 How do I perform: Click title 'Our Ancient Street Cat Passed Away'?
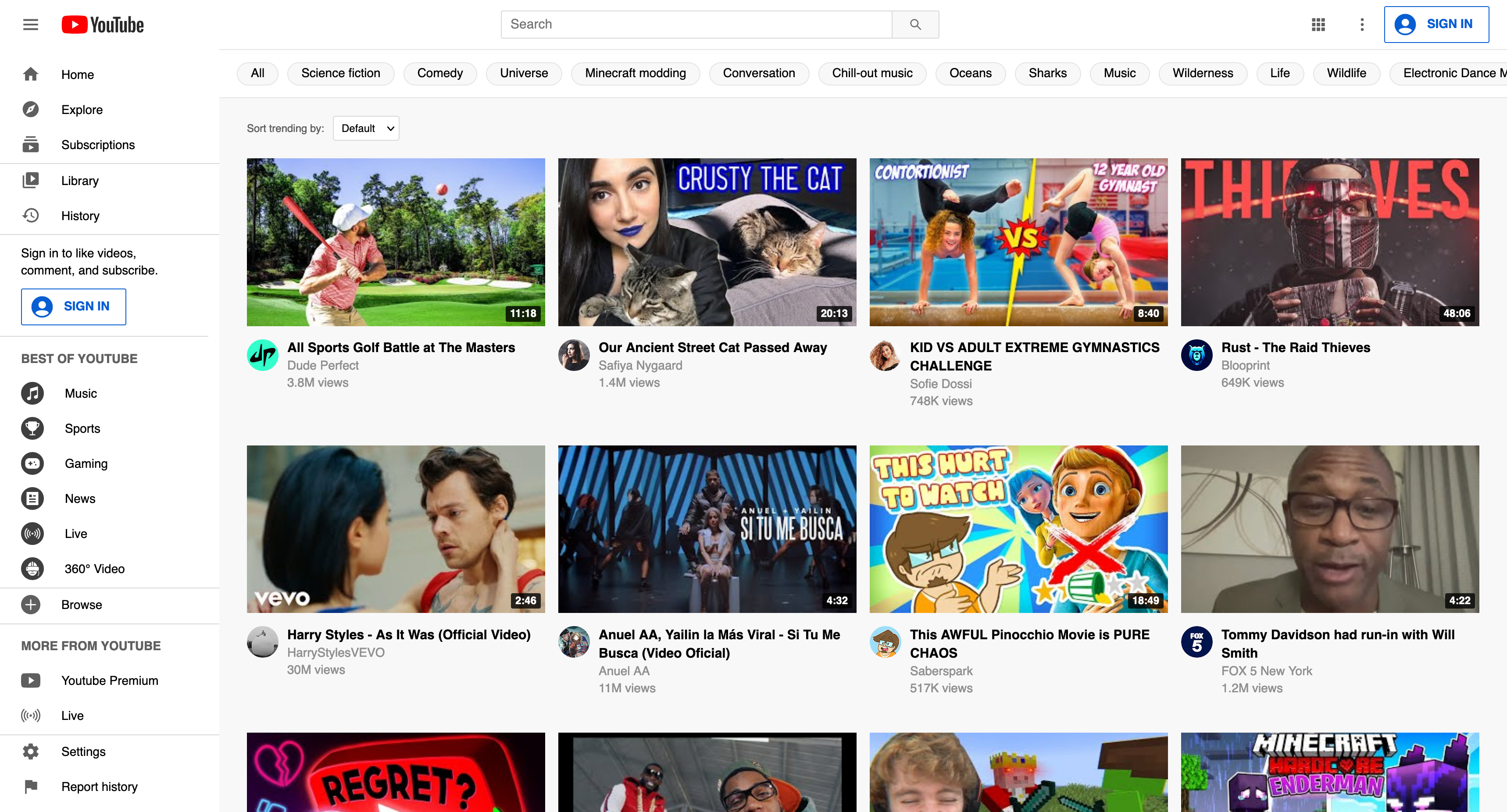pos(713,348)
